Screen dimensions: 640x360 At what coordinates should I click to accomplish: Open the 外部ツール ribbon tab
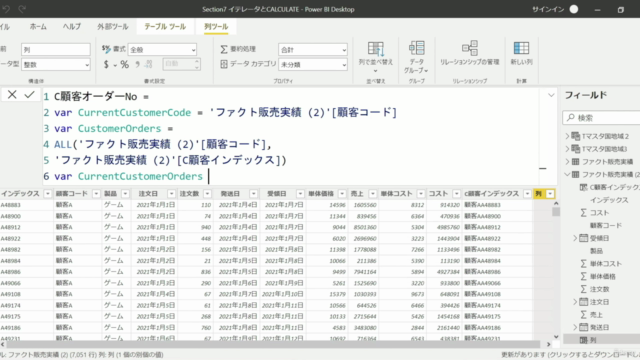[113, 27]
